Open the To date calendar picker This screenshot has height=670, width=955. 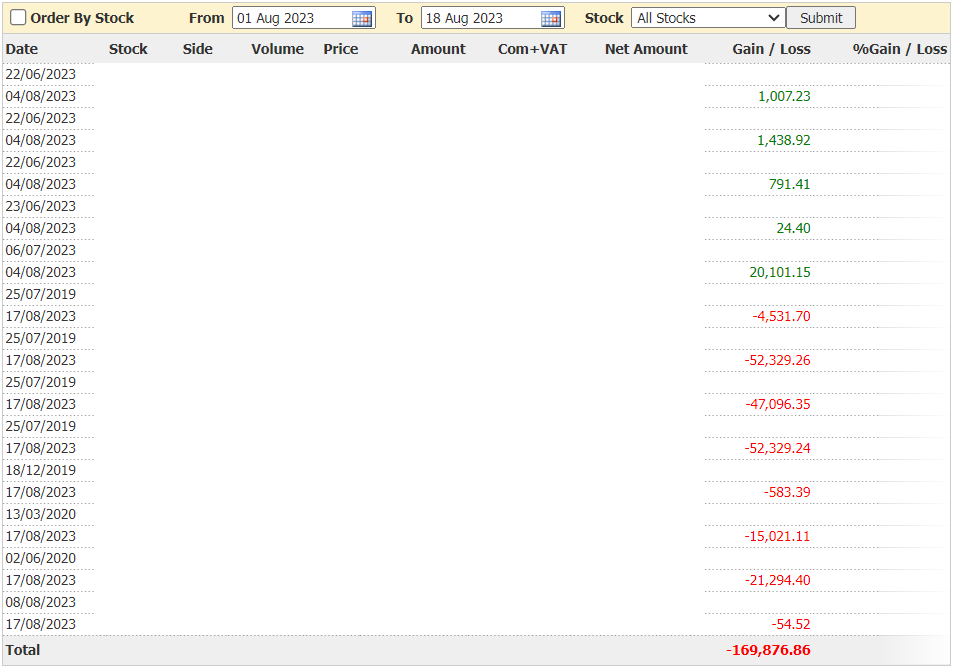(551, 18)
